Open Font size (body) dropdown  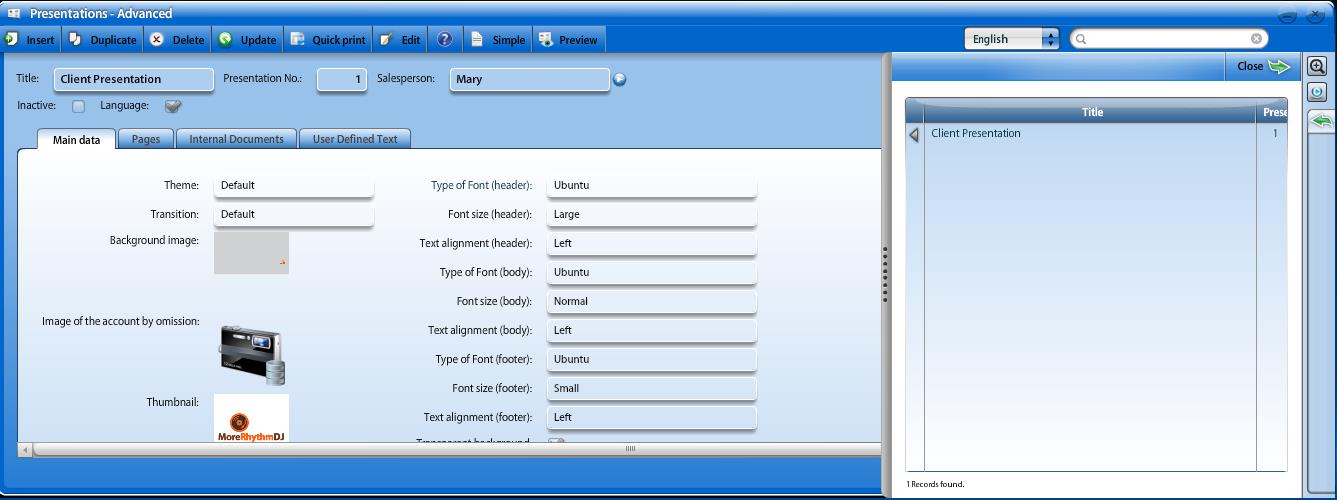(x=651, y=301)
